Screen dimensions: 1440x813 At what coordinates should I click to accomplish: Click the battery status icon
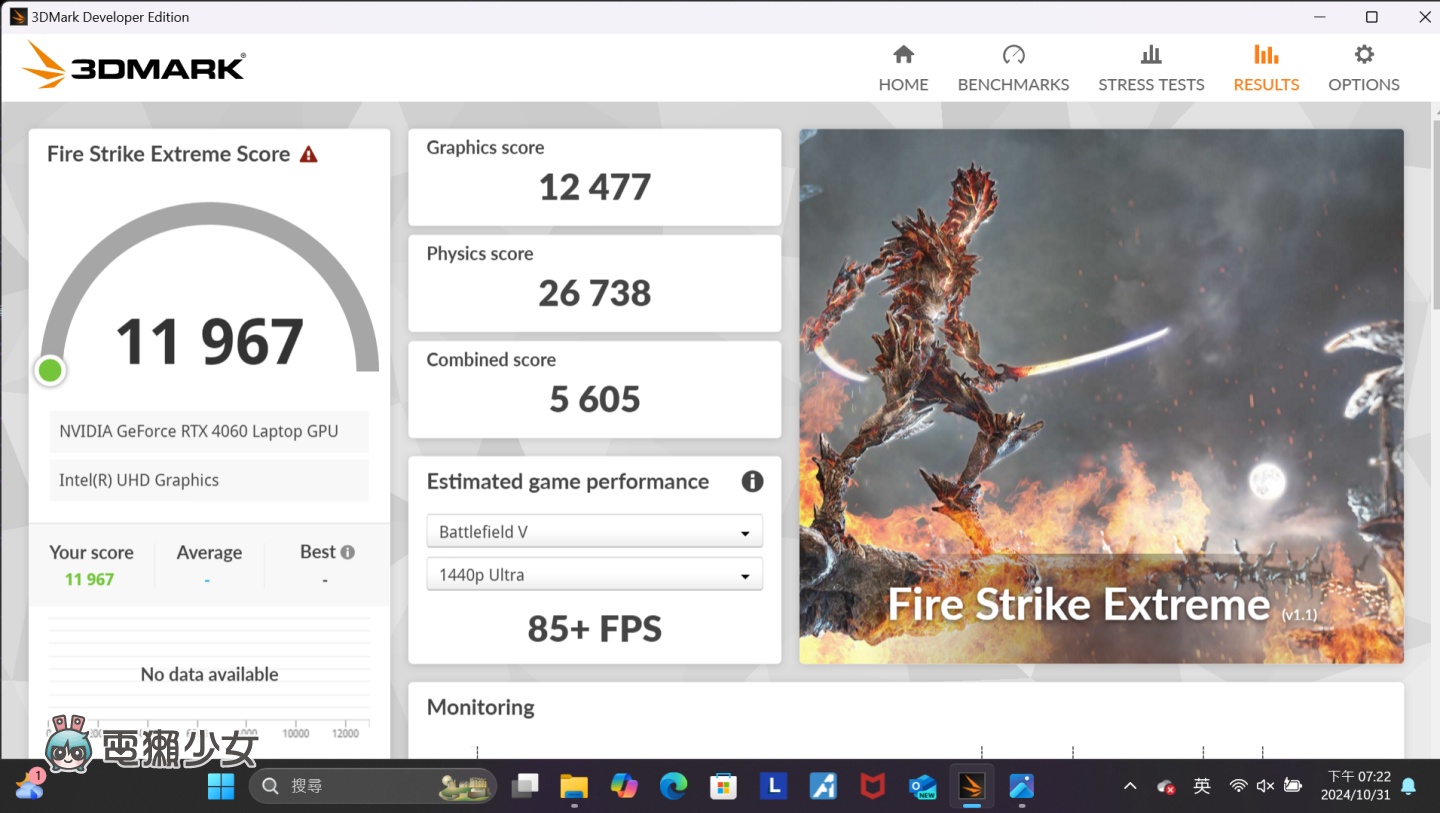pos(1293,786)
